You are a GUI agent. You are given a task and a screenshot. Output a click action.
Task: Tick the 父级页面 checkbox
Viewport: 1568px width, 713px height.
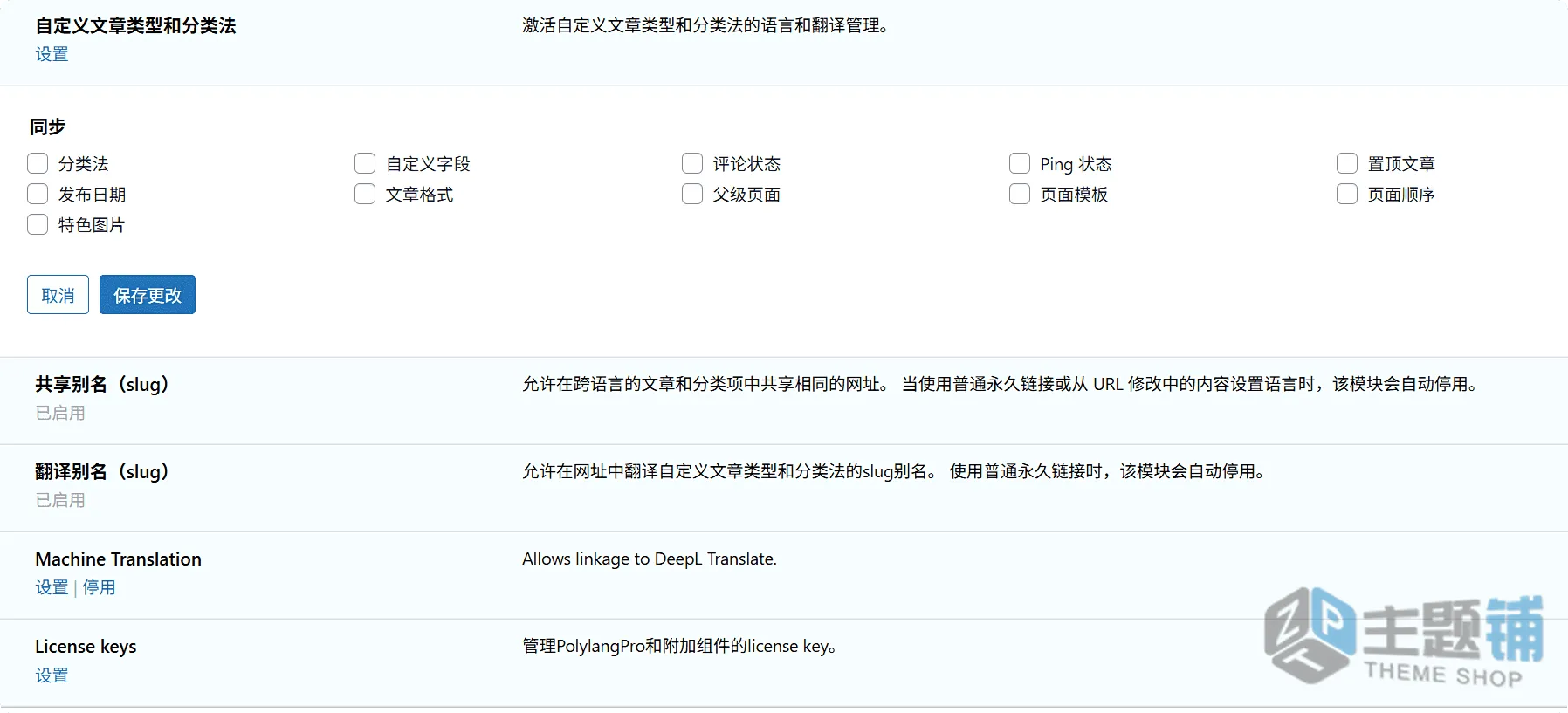pos(692,194)
